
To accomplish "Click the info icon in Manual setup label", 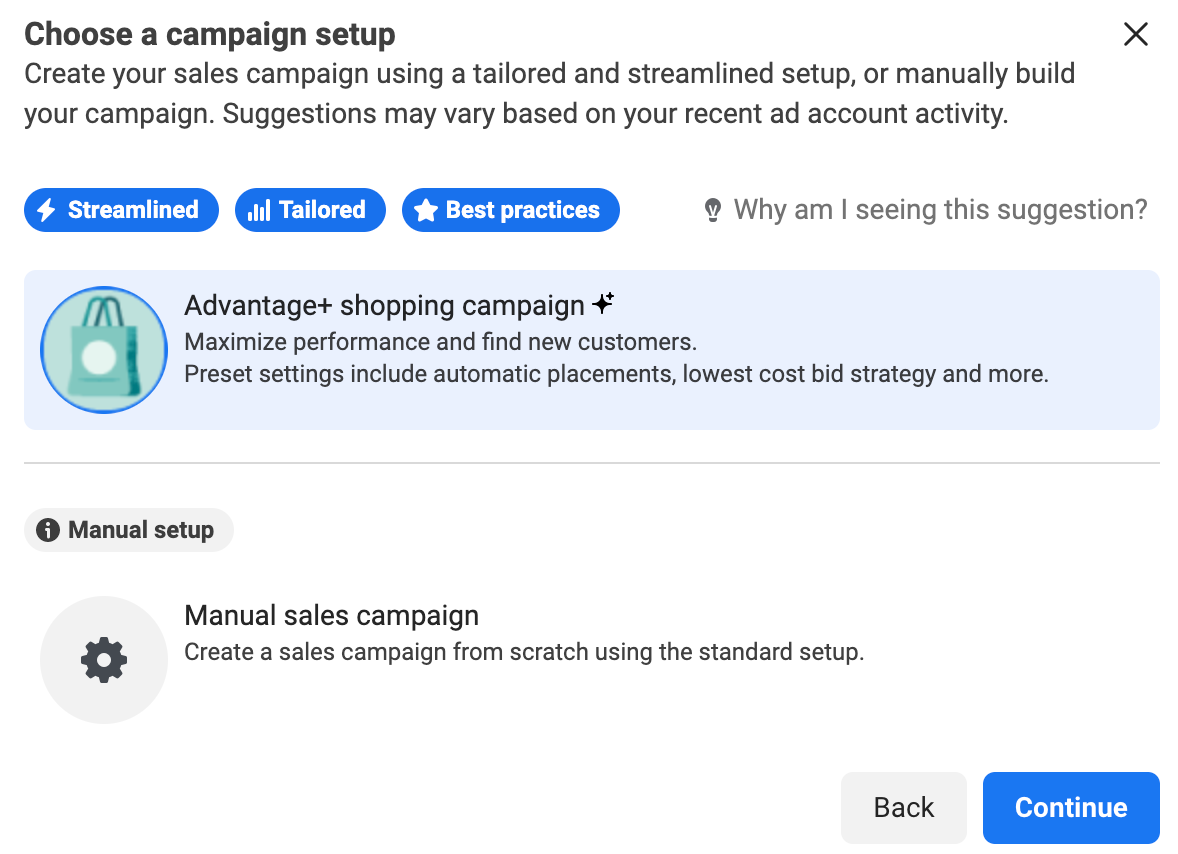I will point(48,530).
